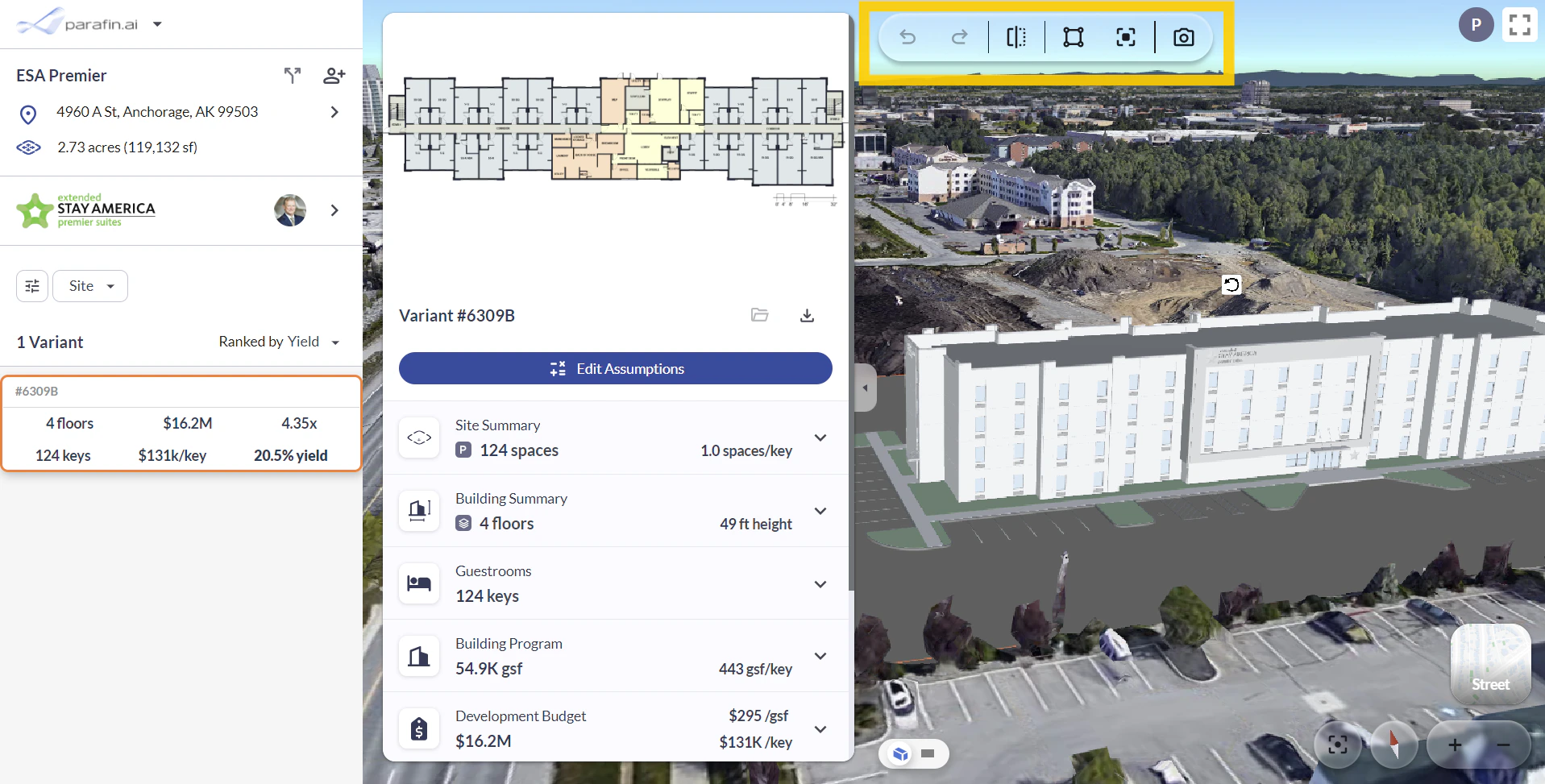Click the frame-building focus icon in the toolbar
Image resolution: width=1545 pixels, height=784 pixels.
[x=1125, y=37]
